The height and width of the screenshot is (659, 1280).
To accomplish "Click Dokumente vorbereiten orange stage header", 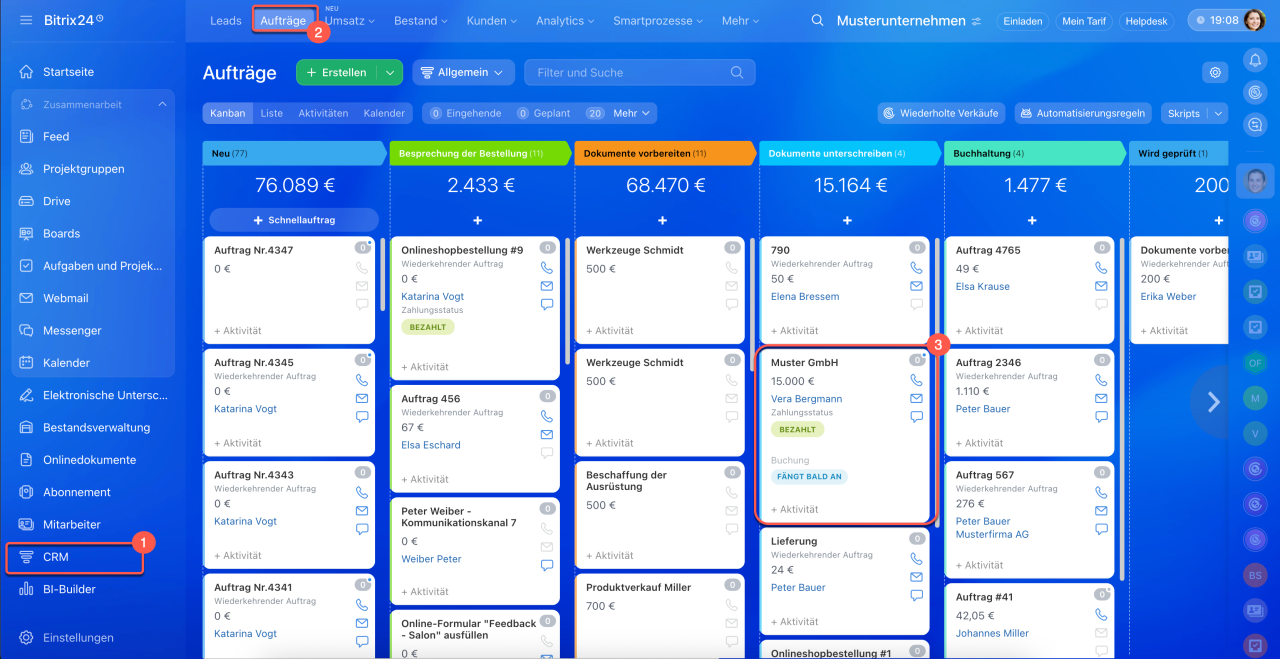I will (x=664, y=153).
